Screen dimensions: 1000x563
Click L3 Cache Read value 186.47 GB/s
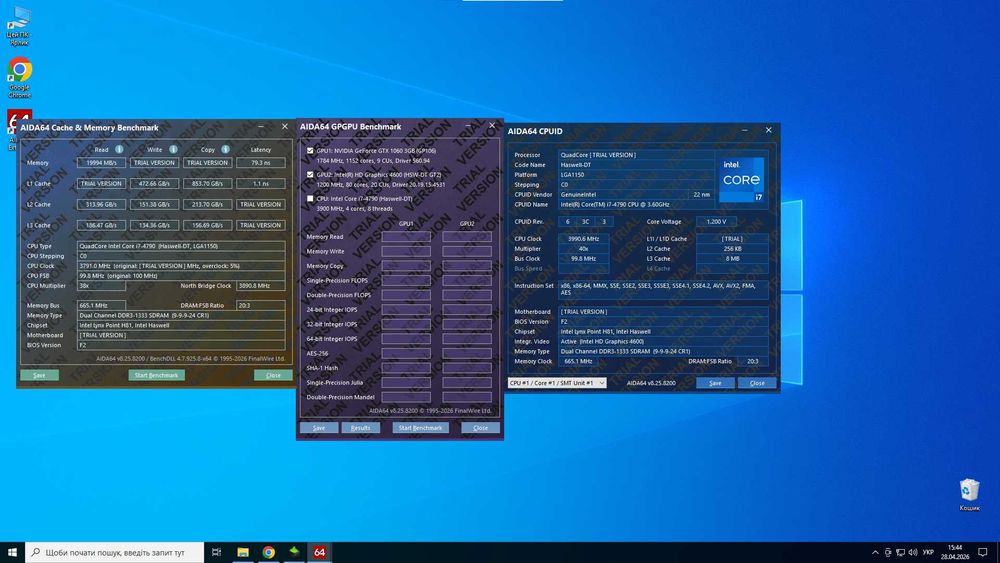pyautogui.click(x=101, y=225)
